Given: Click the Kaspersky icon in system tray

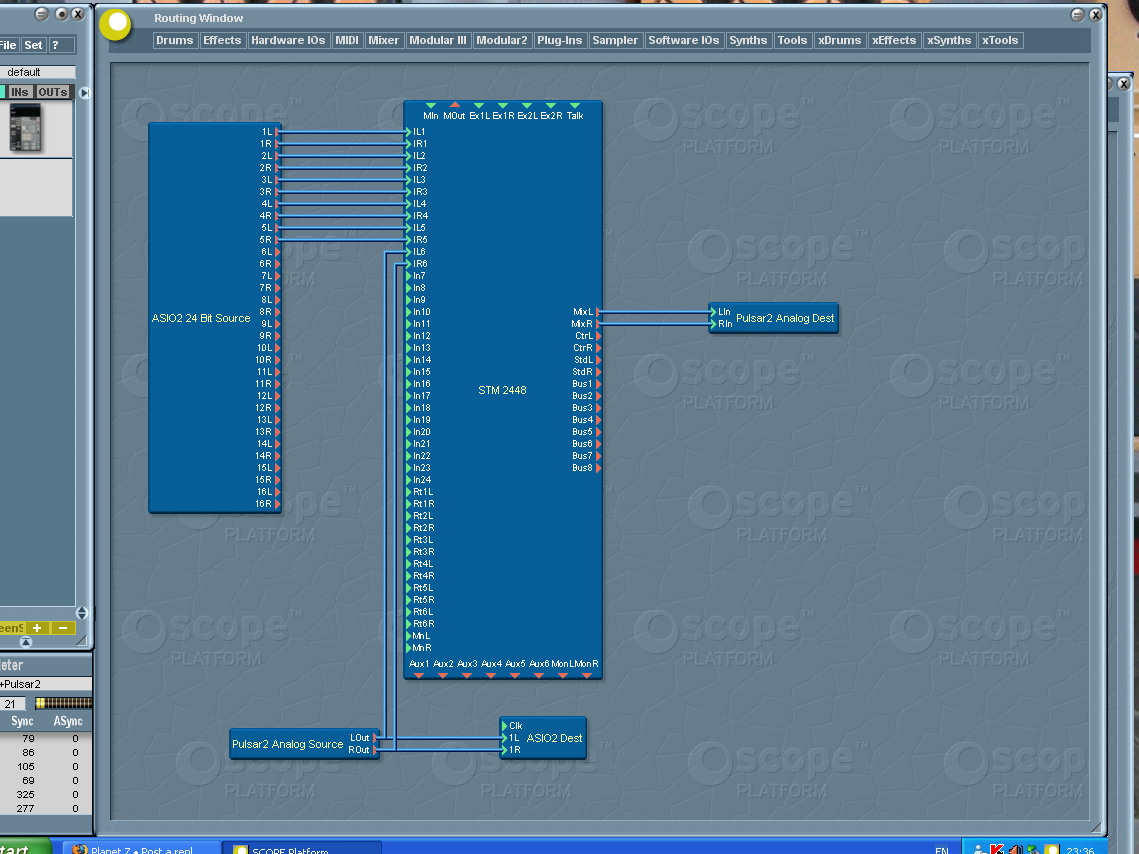Looking at the screenshot, I should [x=996, y=850].
